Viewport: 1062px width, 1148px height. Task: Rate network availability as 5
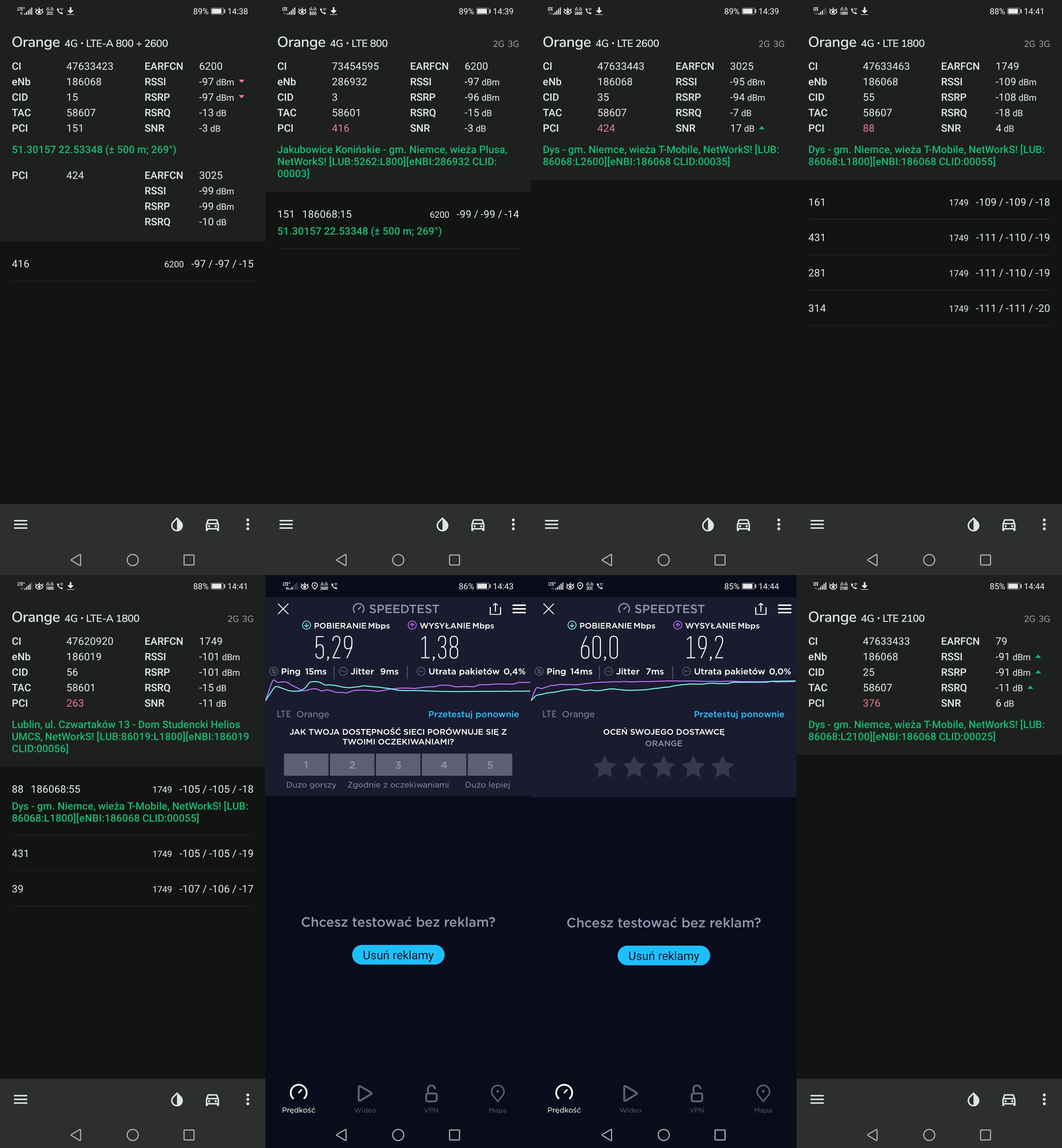[490, 764]
